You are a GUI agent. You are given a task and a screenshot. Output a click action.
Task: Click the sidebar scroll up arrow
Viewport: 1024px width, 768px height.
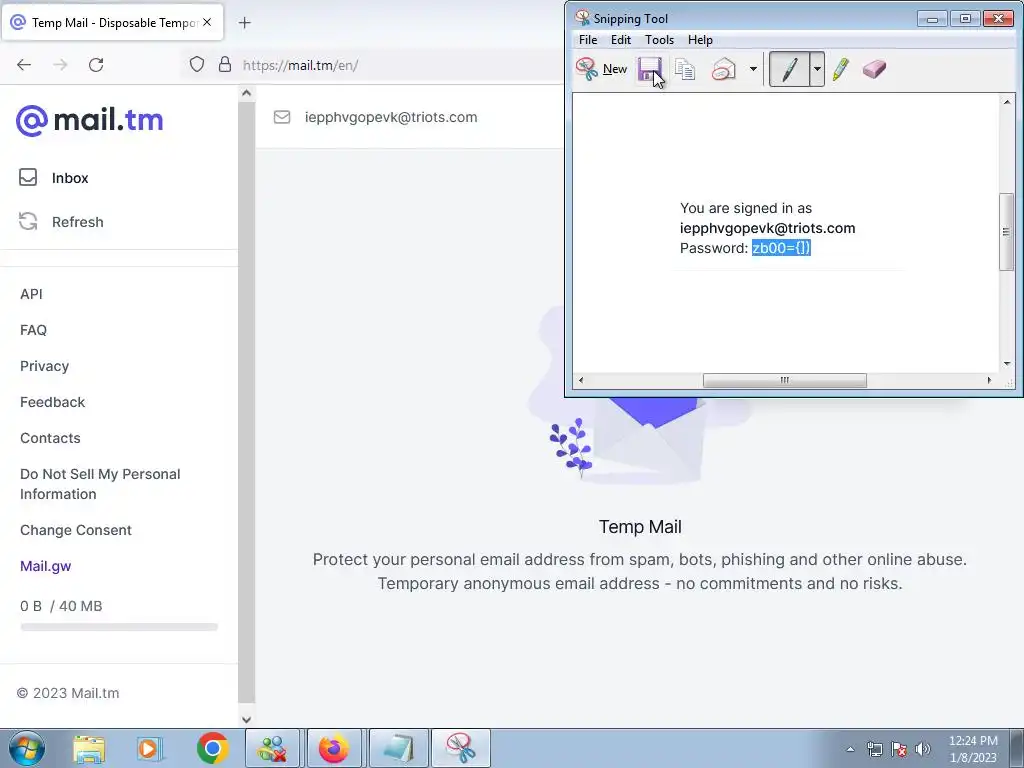(x=246, y=93)
